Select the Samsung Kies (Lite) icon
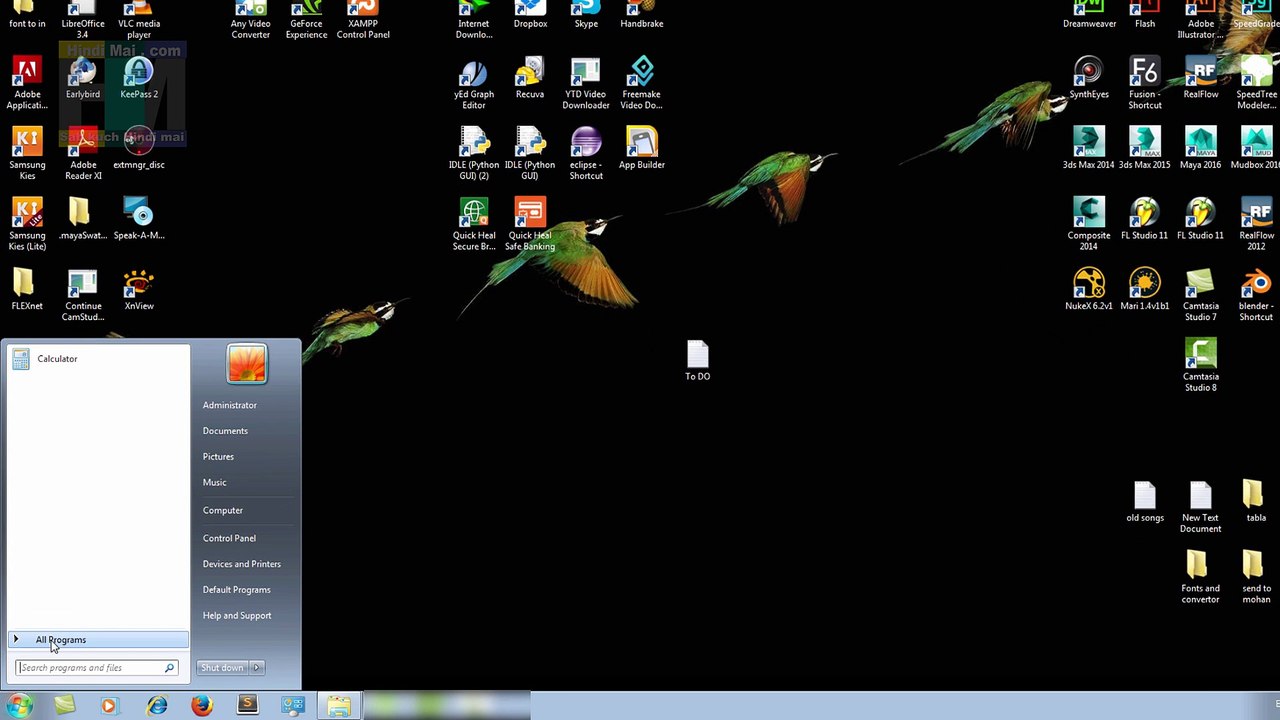1280x720 pixels. tap(27, 224)
